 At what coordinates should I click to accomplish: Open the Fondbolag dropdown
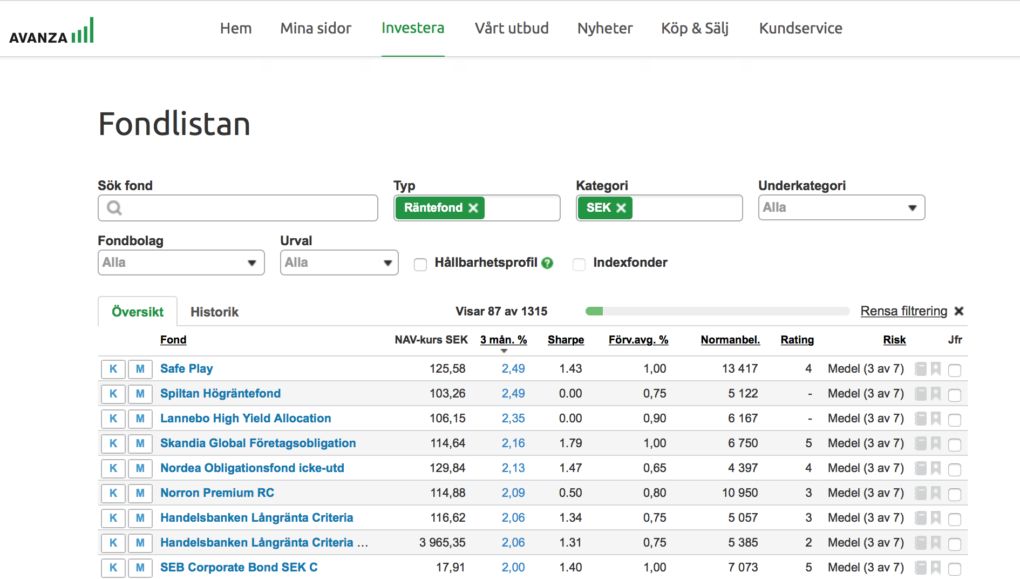tap(181, 263)
